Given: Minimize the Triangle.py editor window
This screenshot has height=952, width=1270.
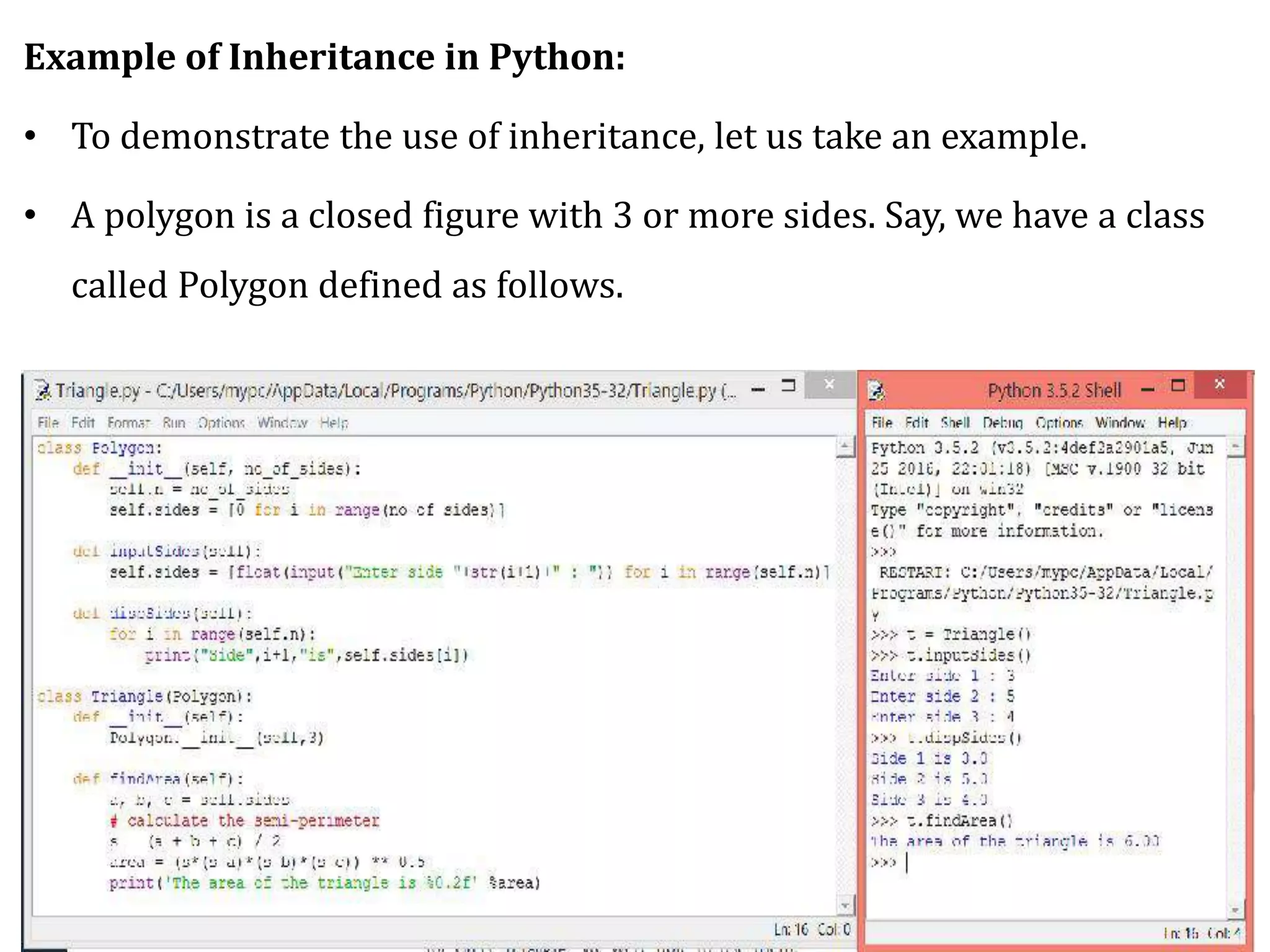Looking at the screenshot, I should click(758, 390).
